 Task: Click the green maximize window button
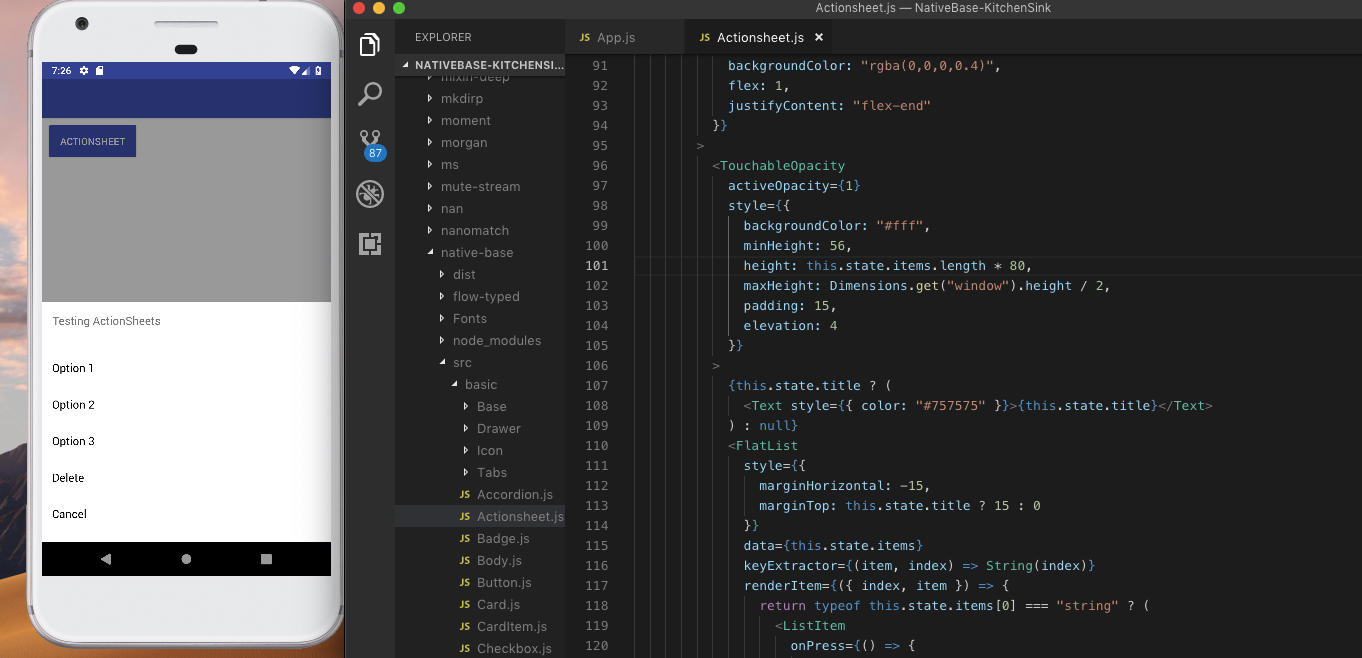[399, 8]
